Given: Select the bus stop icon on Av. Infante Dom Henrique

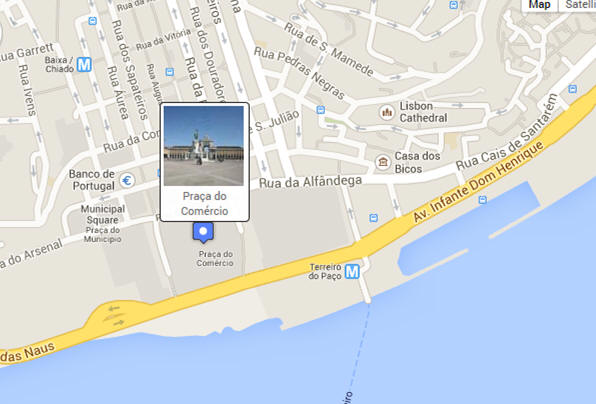Looking at the screenshot, I should pos(482,200).
